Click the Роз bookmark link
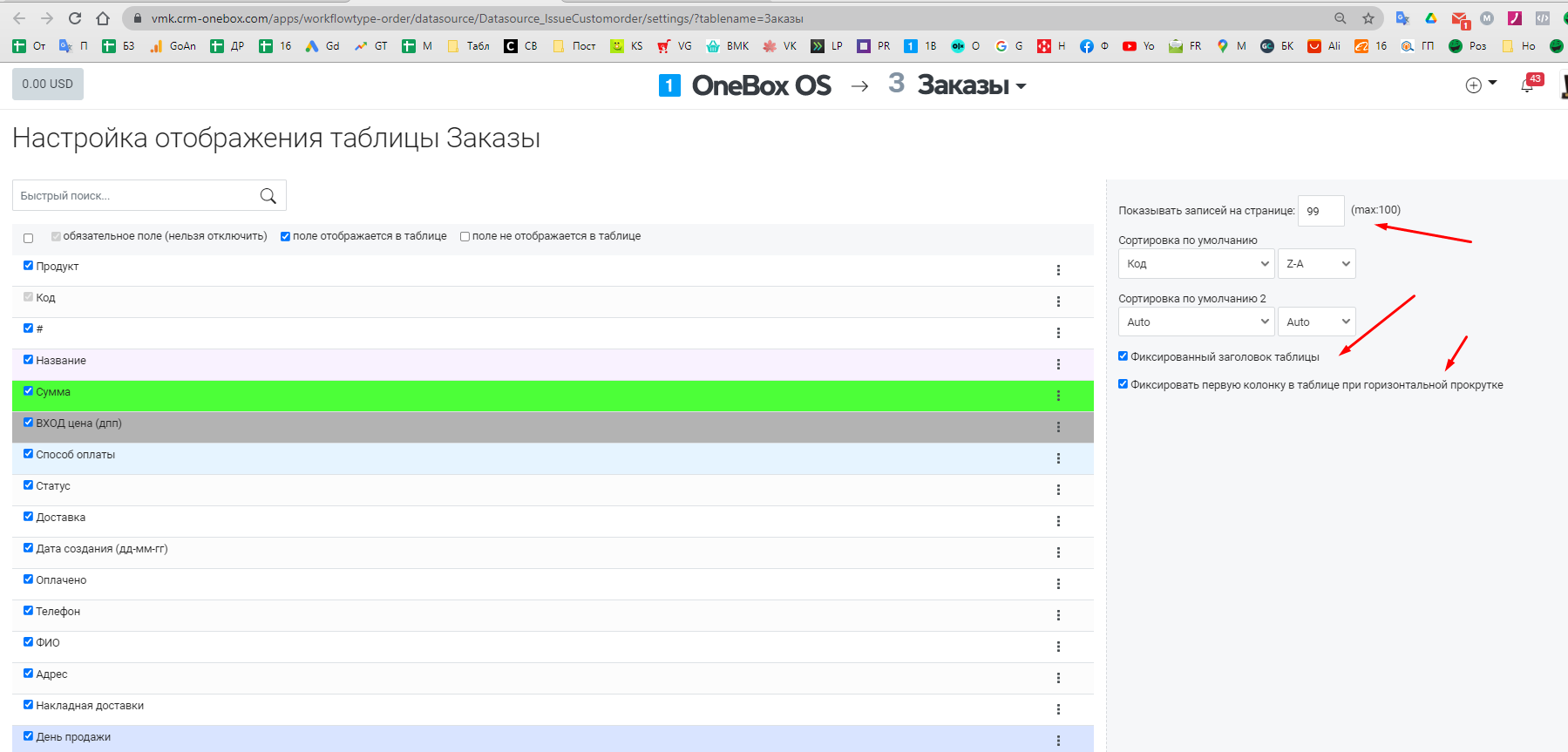 click(1469, 46)
